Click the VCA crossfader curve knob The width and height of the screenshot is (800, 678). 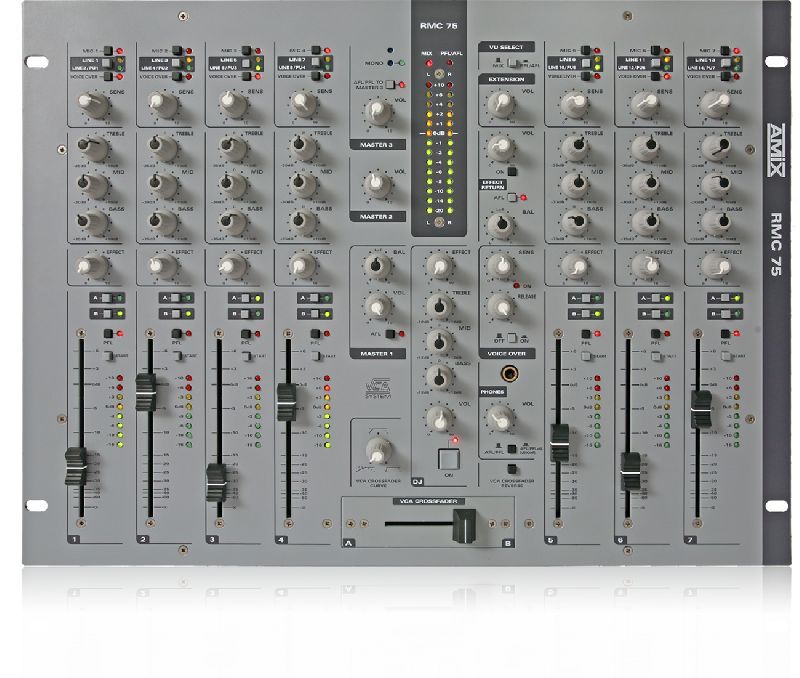(x=379, y=451)
